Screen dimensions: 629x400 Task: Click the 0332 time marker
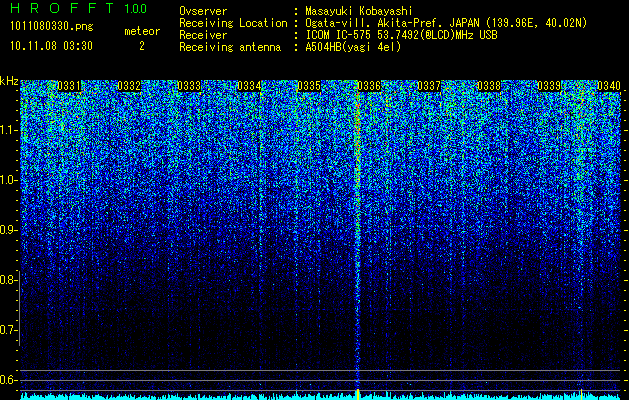[129, 86]
